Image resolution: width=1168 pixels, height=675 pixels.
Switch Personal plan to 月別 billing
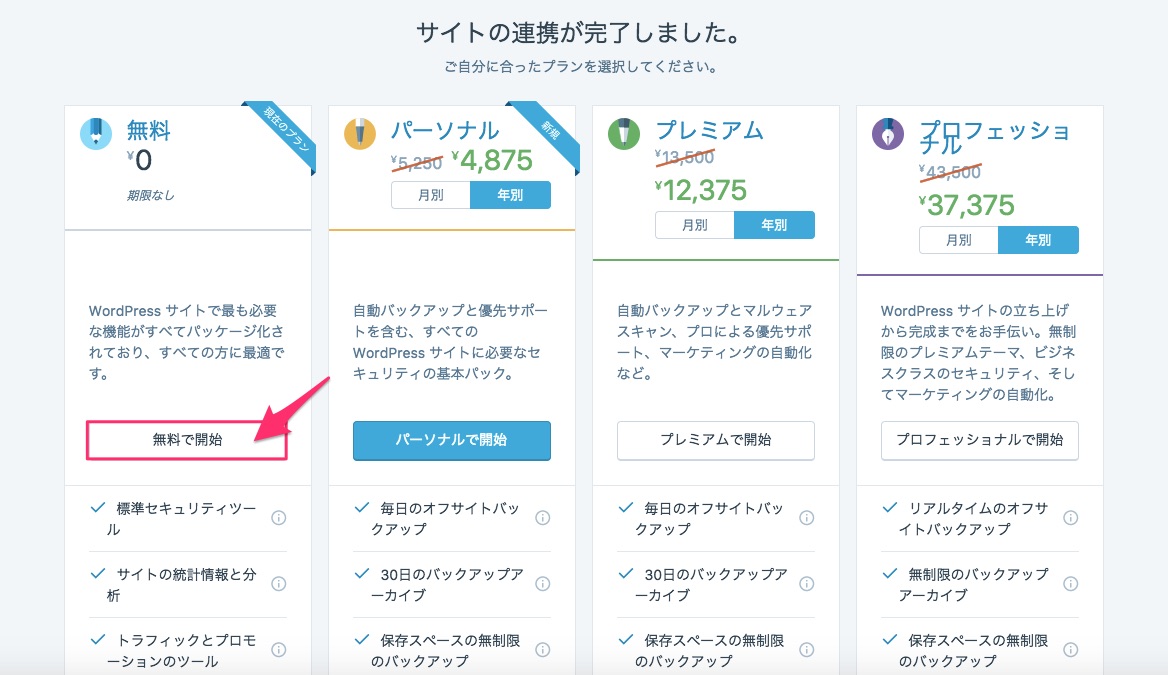(x=431, y=195)
